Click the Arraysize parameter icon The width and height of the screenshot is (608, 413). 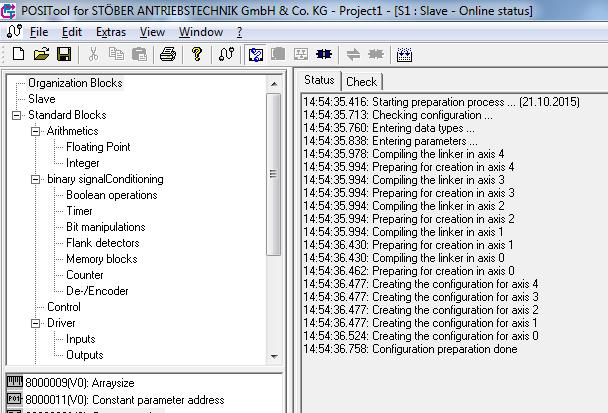(x=15, y=382)
